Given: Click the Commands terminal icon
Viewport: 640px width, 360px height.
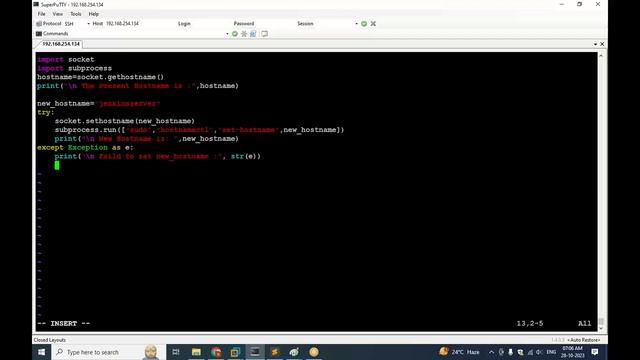Looking at the screenshot, I should pos(39,33).
